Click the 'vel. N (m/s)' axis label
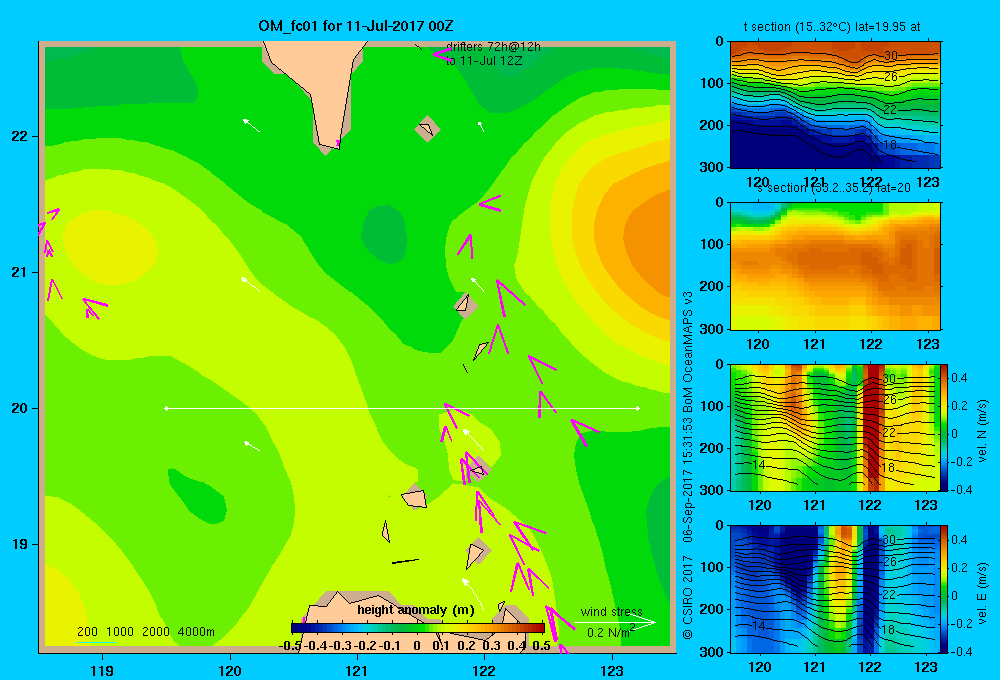This screenshot has width=1000, height=680. click(x=983, y=431)
